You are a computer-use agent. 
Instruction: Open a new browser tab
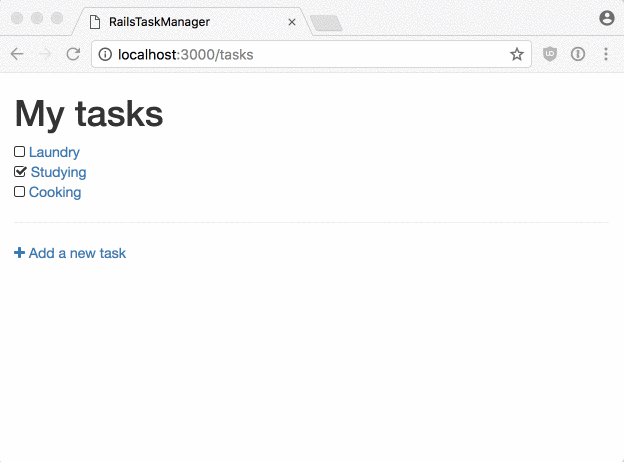[x=326, y=23]
